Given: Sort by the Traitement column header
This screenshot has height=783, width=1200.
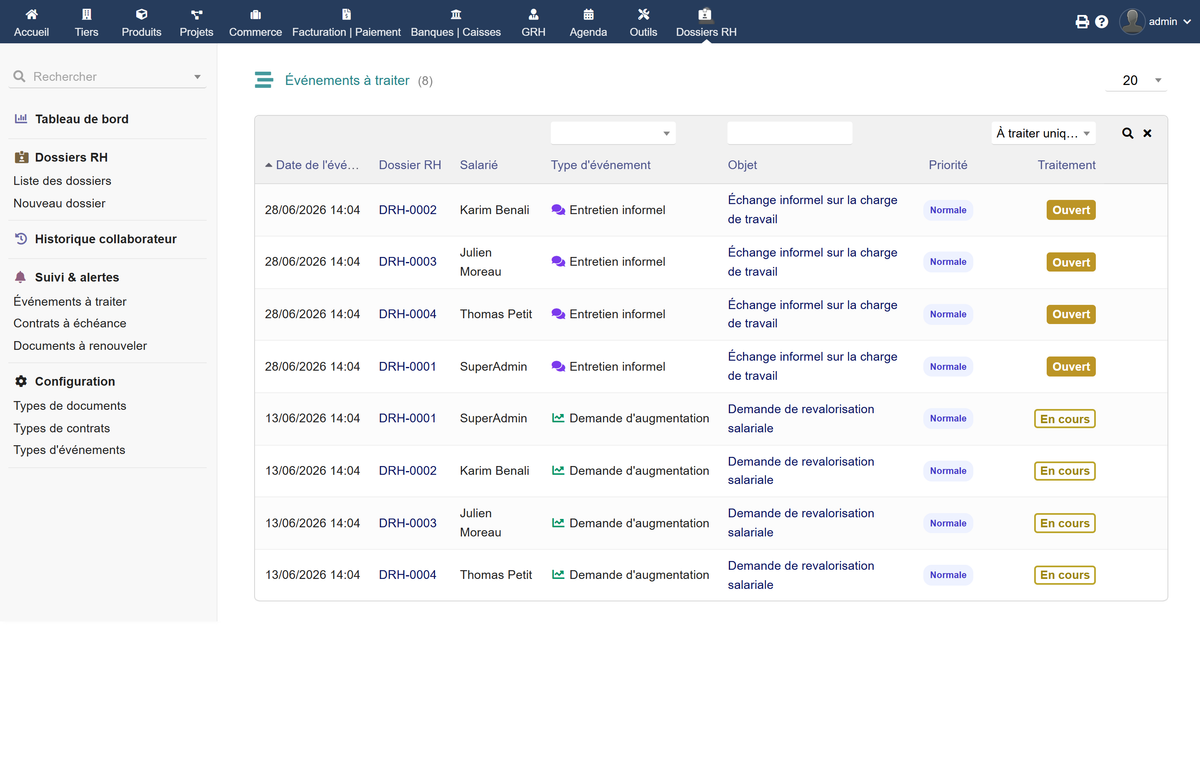Looking at the screenshot, I should click(1067, 165).
